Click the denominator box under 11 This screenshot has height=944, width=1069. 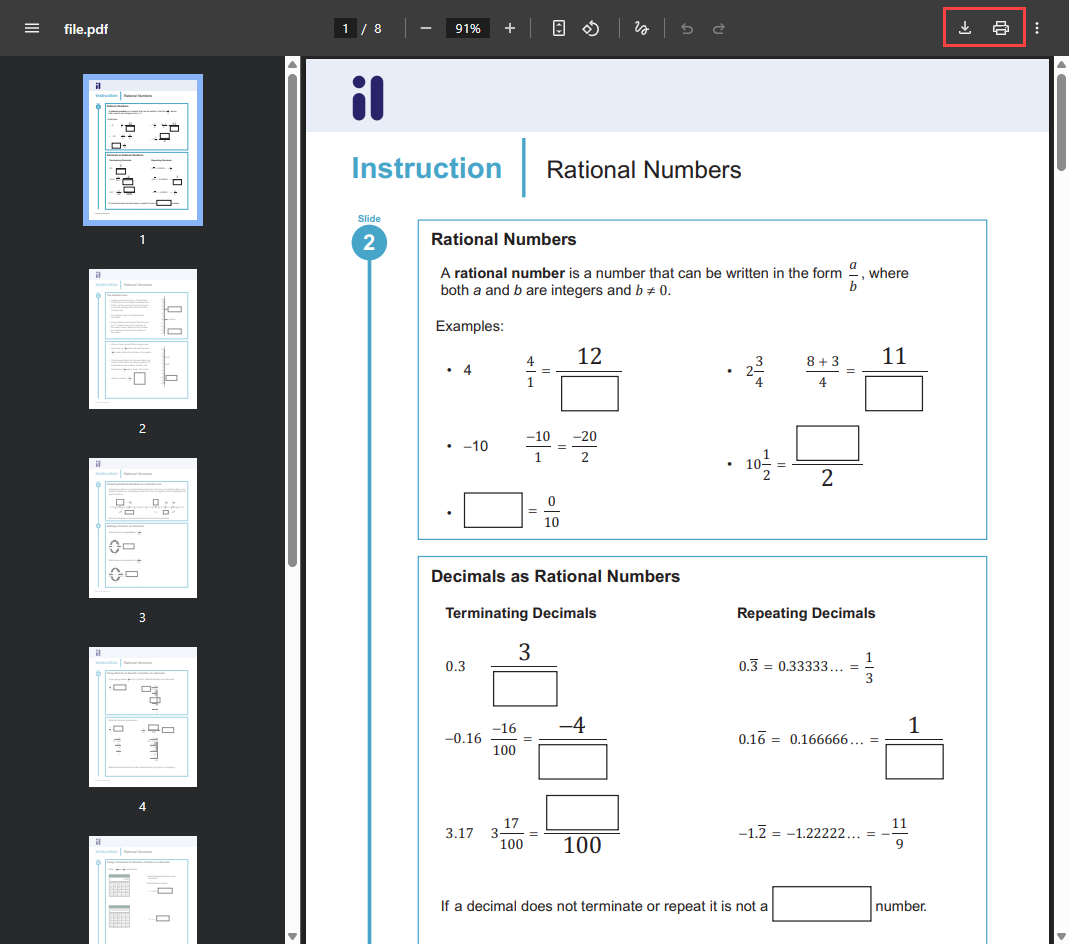(x=894, y=393)
